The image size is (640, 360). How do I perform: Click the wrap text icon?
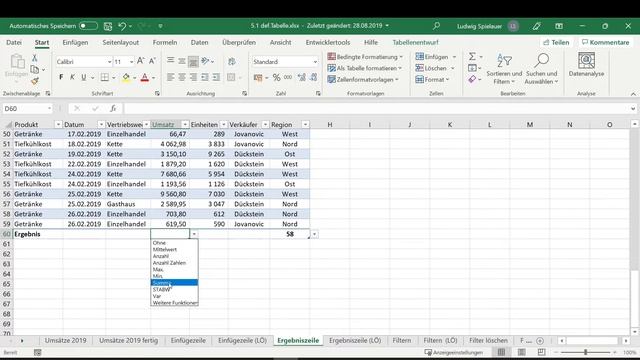[232, 62]
